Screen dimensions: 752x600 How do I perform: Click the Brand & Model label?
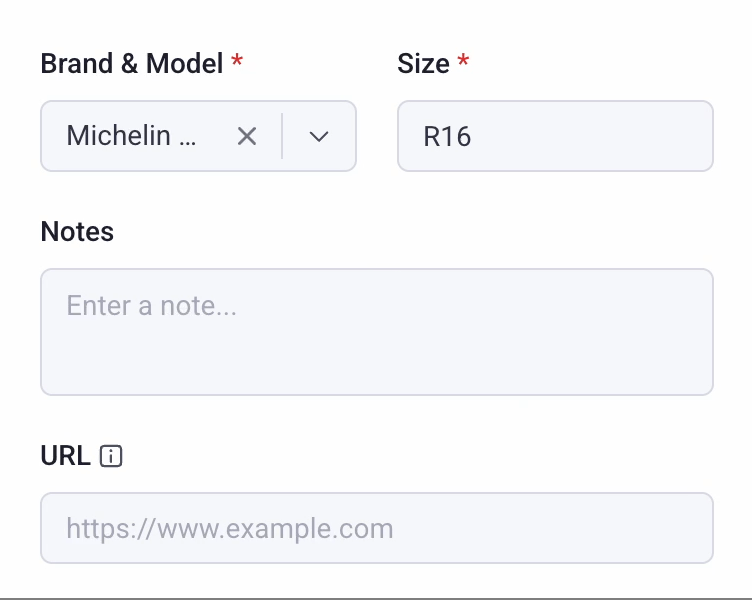[x=132, y=63]
